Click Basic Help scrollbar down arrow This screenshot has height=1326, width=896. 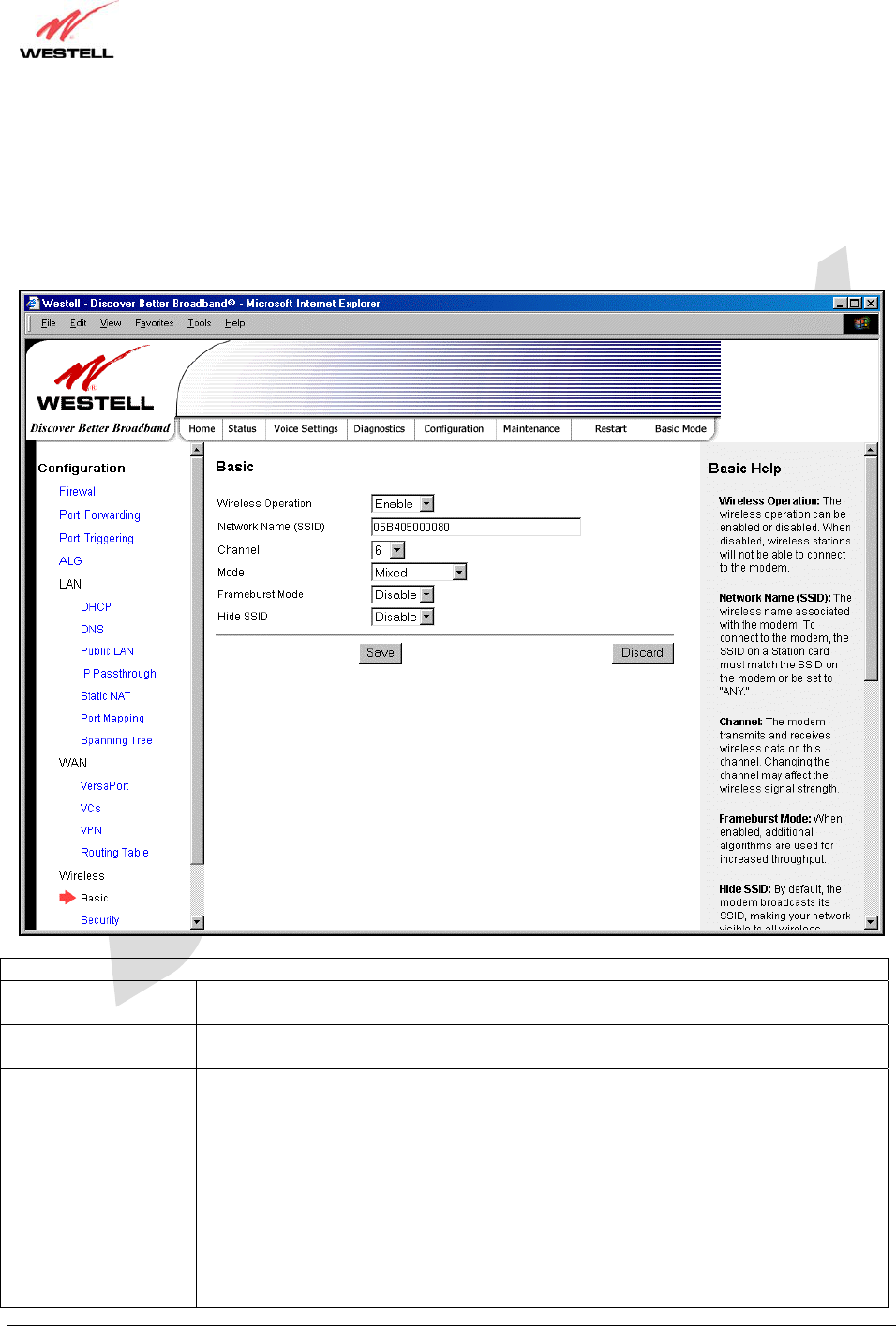click(x=871, y=922)
